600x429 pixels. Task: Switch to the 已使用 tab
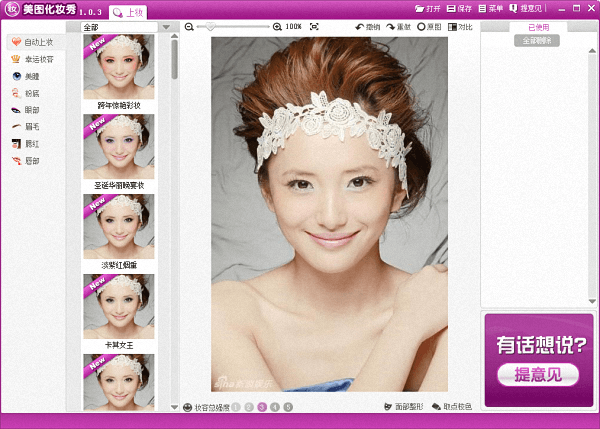[537, 27]
